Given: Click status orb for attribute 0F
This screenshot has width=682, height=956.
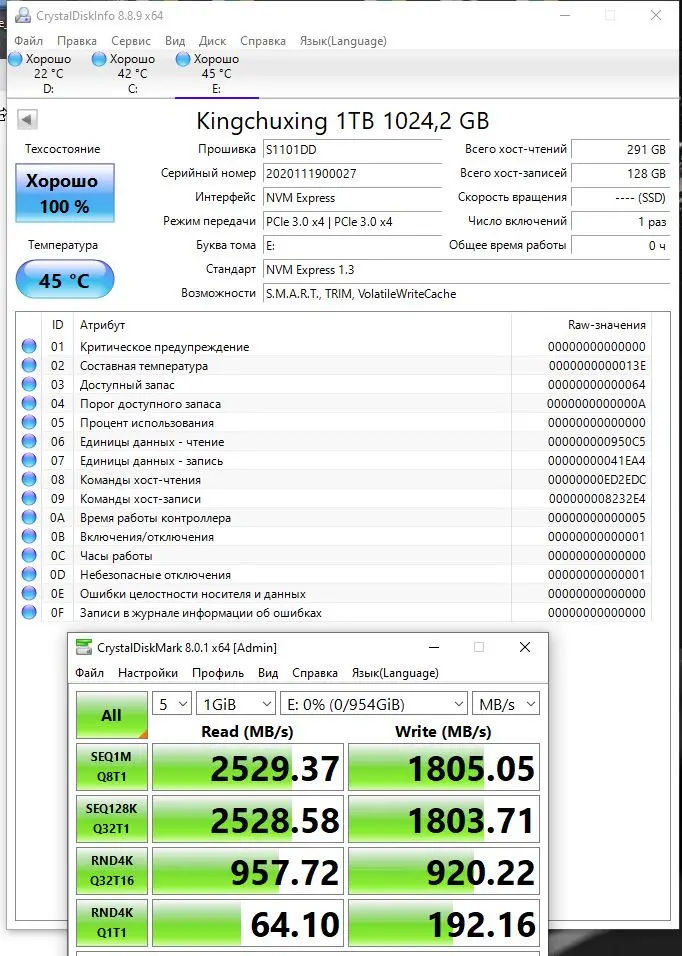Looking at the screenshot, I should [x=29, y=612].
